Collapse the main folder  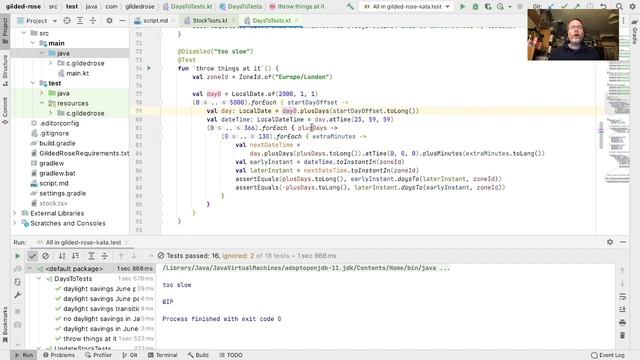click(x=33, y=43)
